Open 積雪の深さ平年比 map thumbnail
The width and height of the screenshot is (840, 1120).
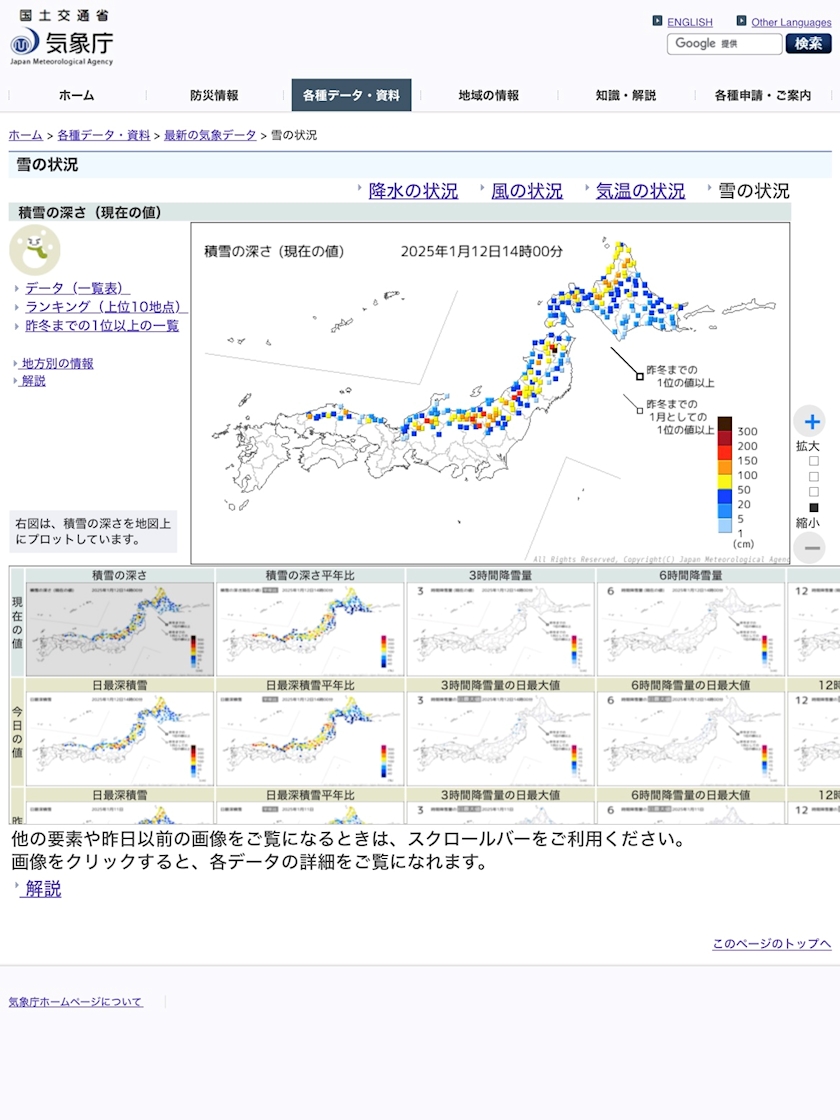point(310,622)
